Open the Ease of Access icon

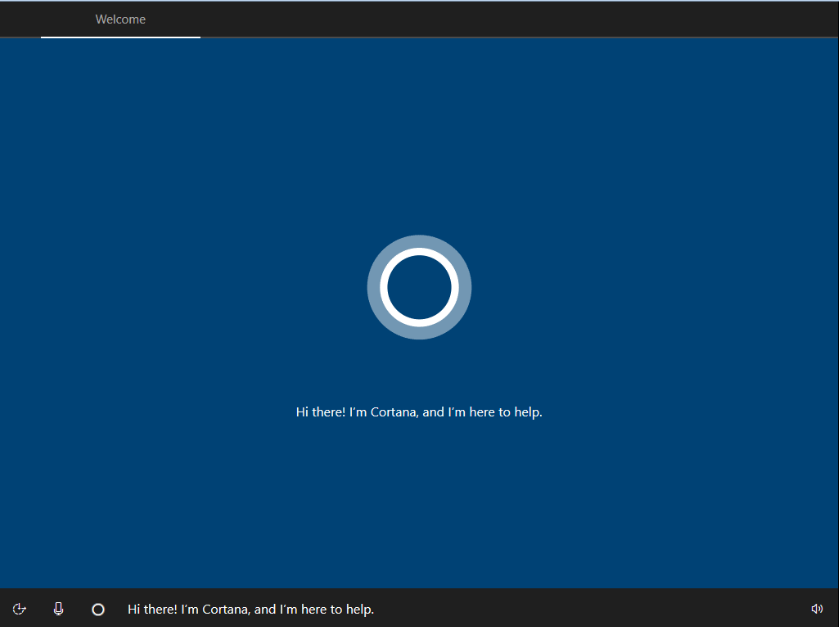19,609
